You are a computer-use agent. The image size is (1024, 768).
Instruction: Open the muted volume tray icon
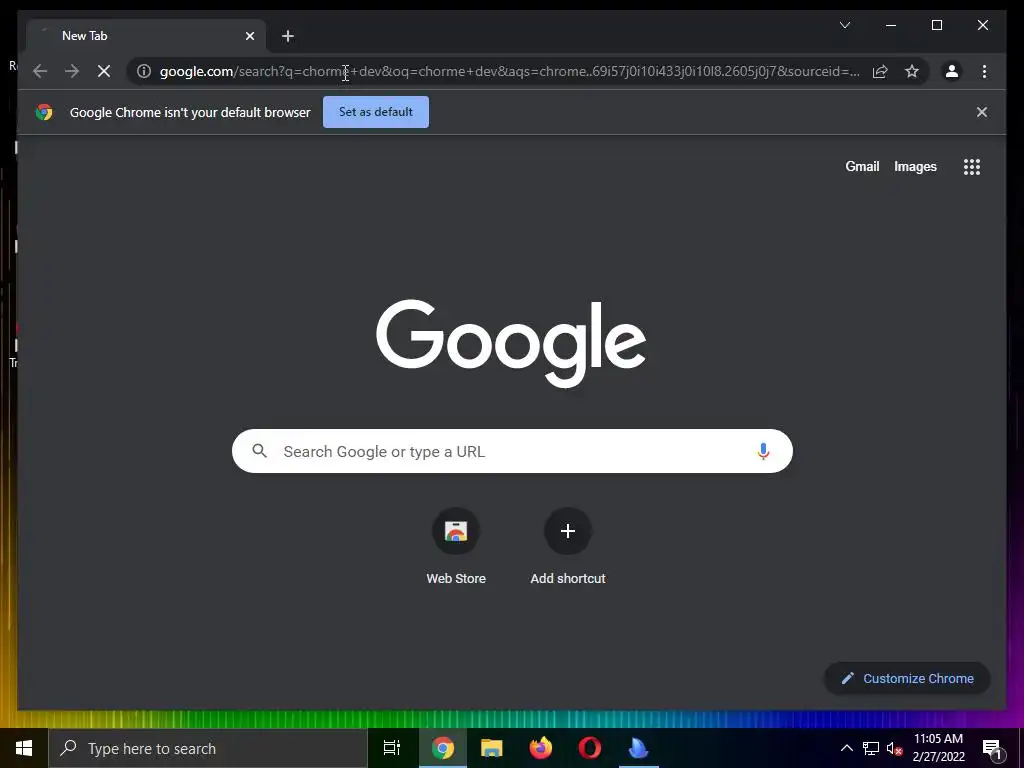(894, 748)
